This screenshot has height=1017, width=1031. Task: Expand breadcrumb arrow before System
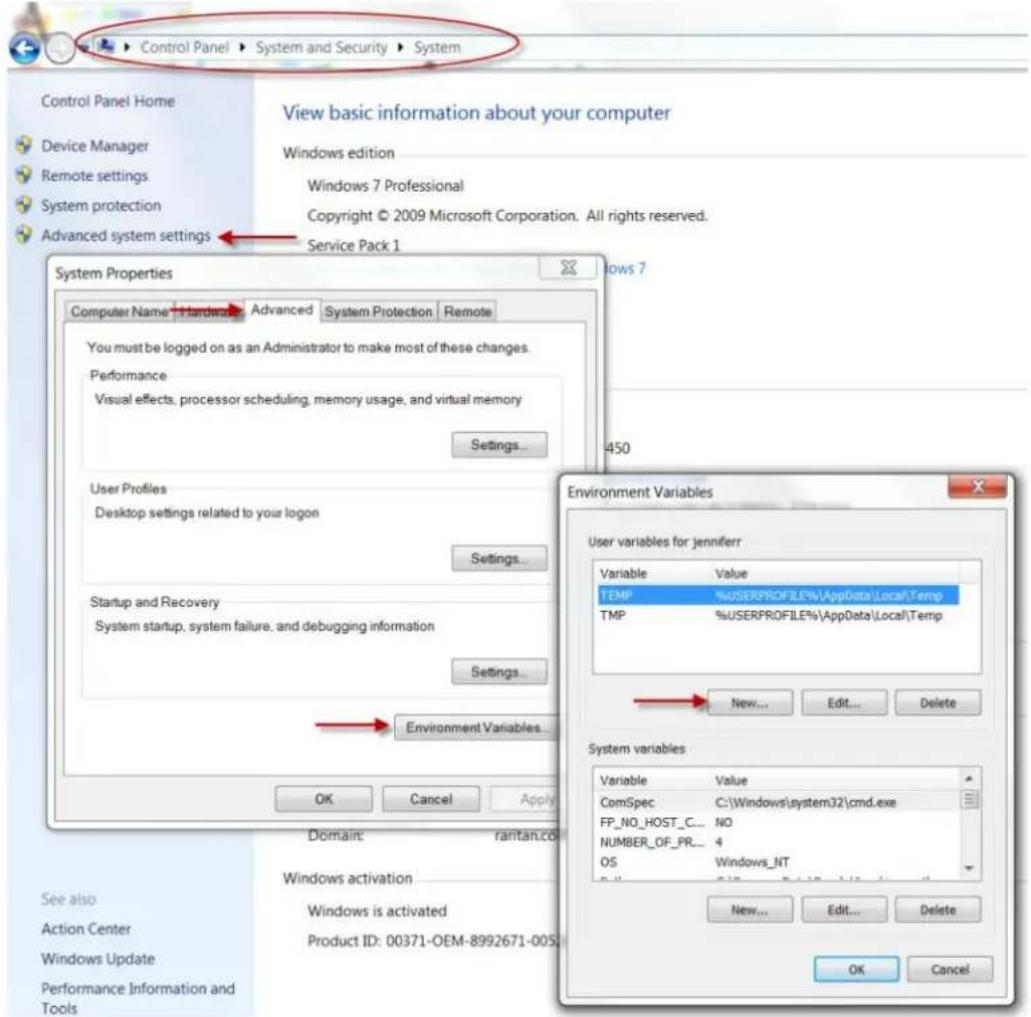tap(400, 47)
